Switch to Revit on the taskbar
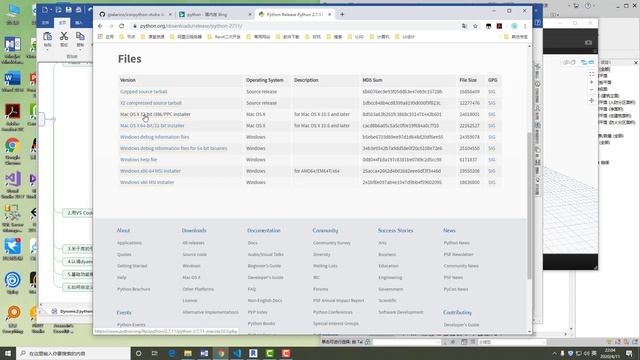Screen dimensions: 640x360 (253, 353)
